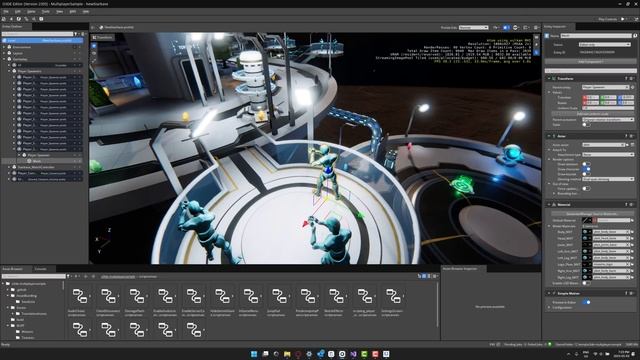Click the Add non-uniform scale button

[x=592, y=114]
